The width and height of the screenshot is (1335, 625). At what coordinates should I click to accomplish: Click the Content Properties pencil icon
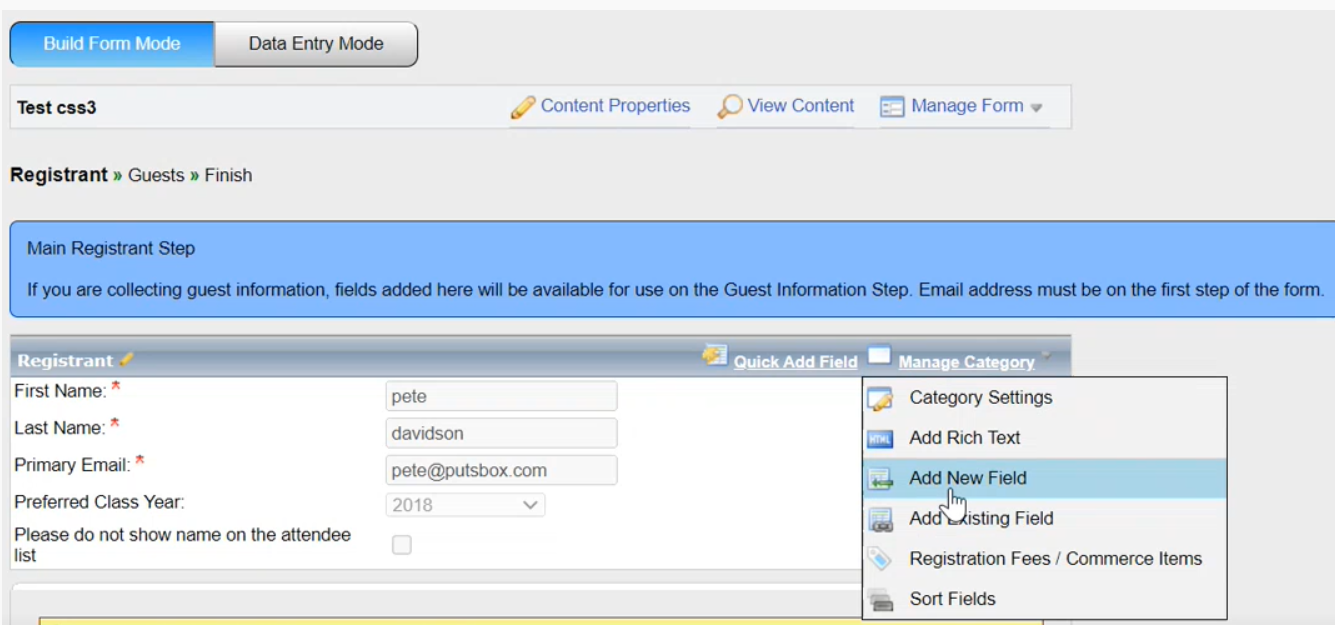click(x=523, y=107)
